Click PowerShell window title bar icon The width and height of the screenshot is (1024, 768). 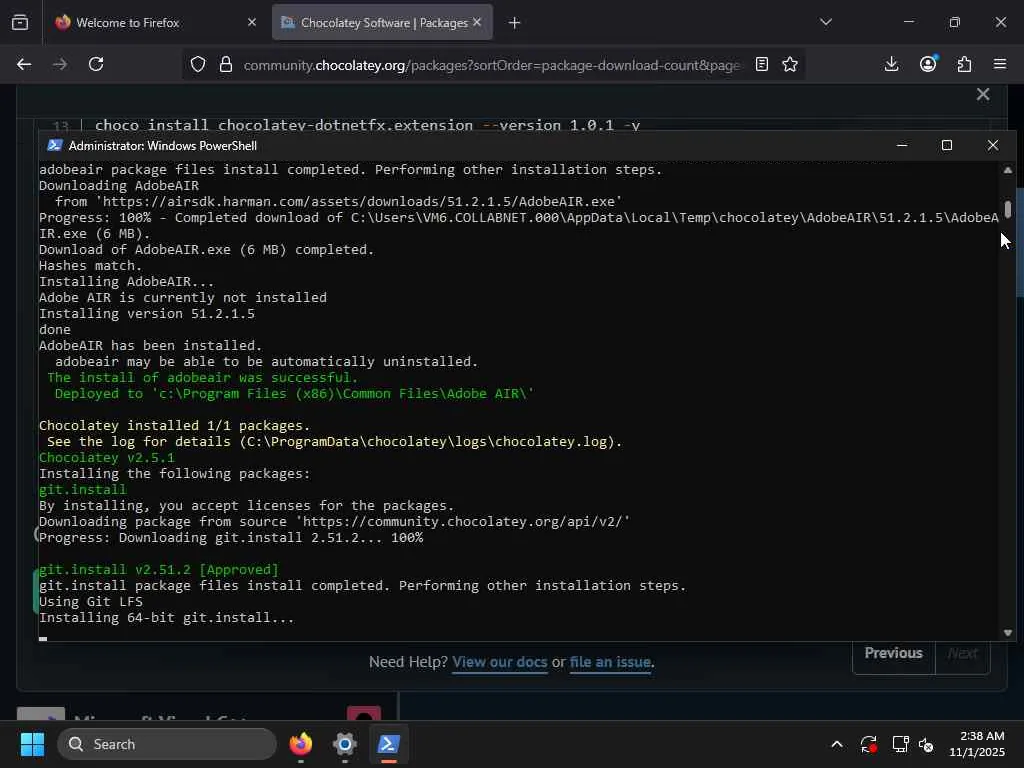click(55, 146)
